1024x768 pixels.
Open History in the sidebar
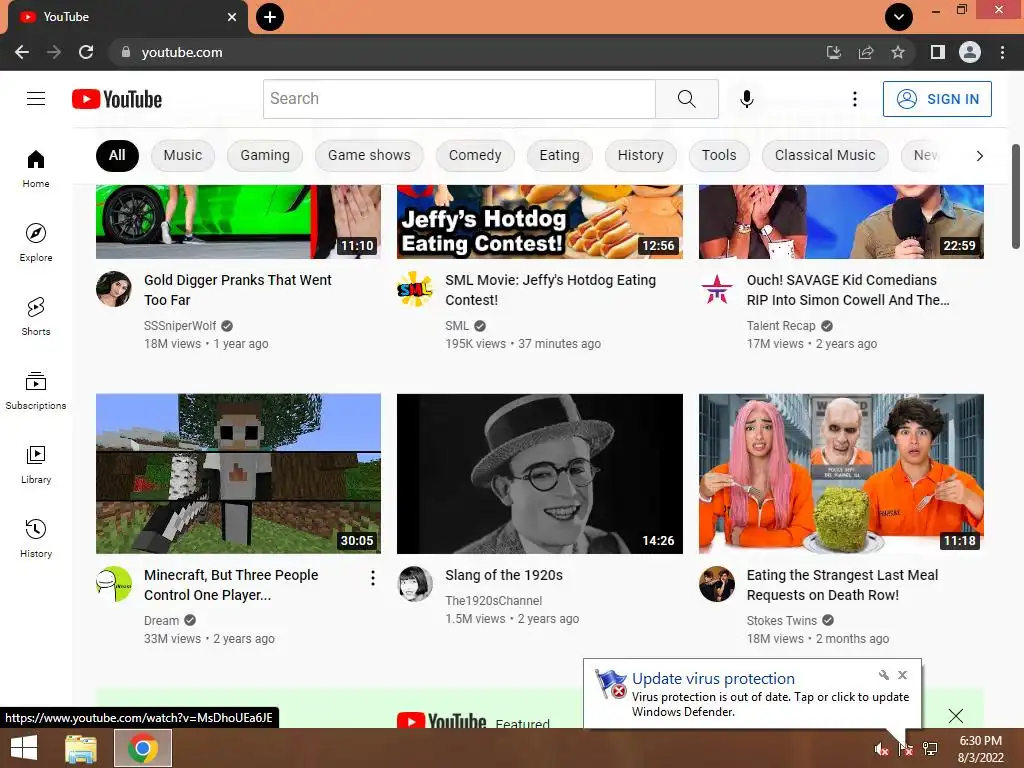coord(36,538)
